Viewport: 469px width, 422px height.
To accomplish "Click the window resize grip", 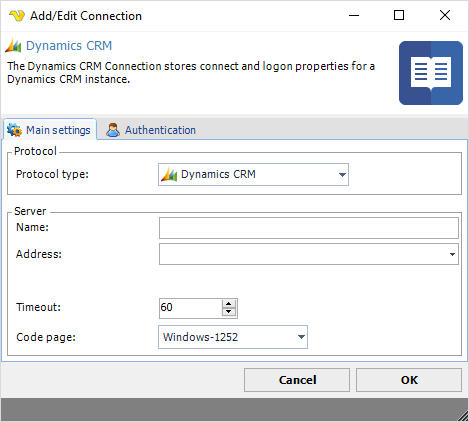I will [x=463, y=416].
